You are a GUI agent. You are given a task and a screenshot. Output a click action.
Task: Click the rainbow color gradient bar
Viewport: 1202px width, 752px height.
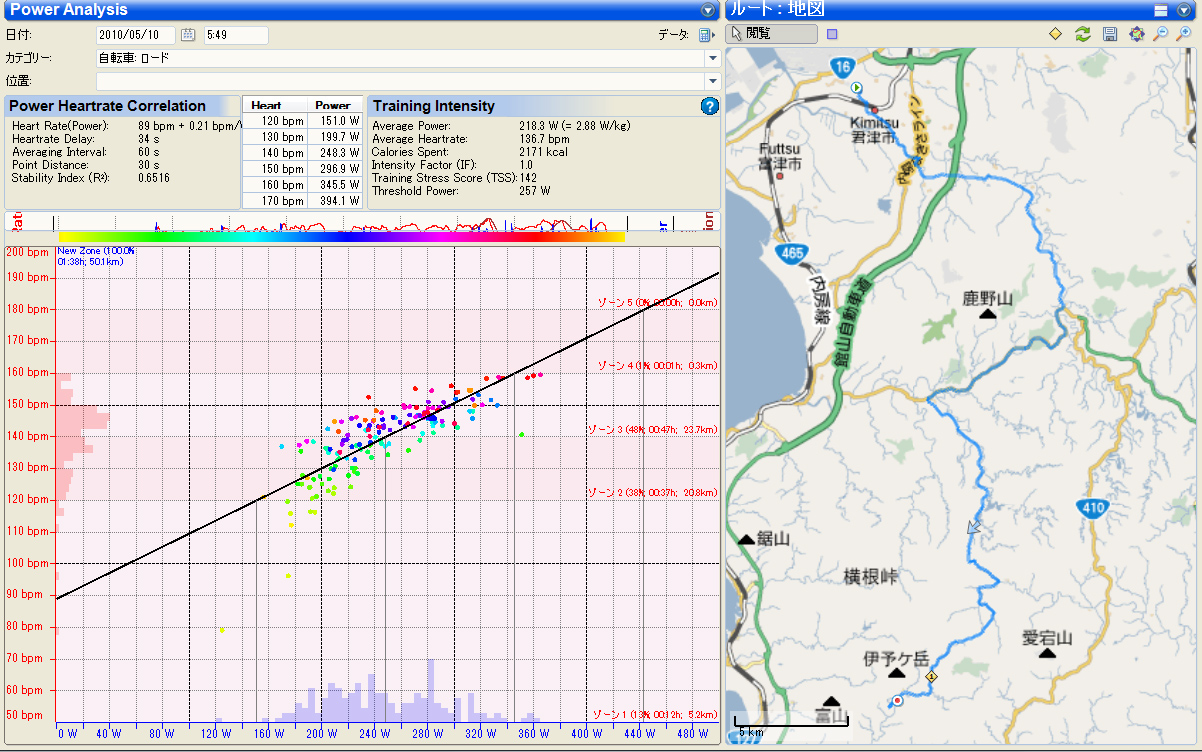[342, 237]
